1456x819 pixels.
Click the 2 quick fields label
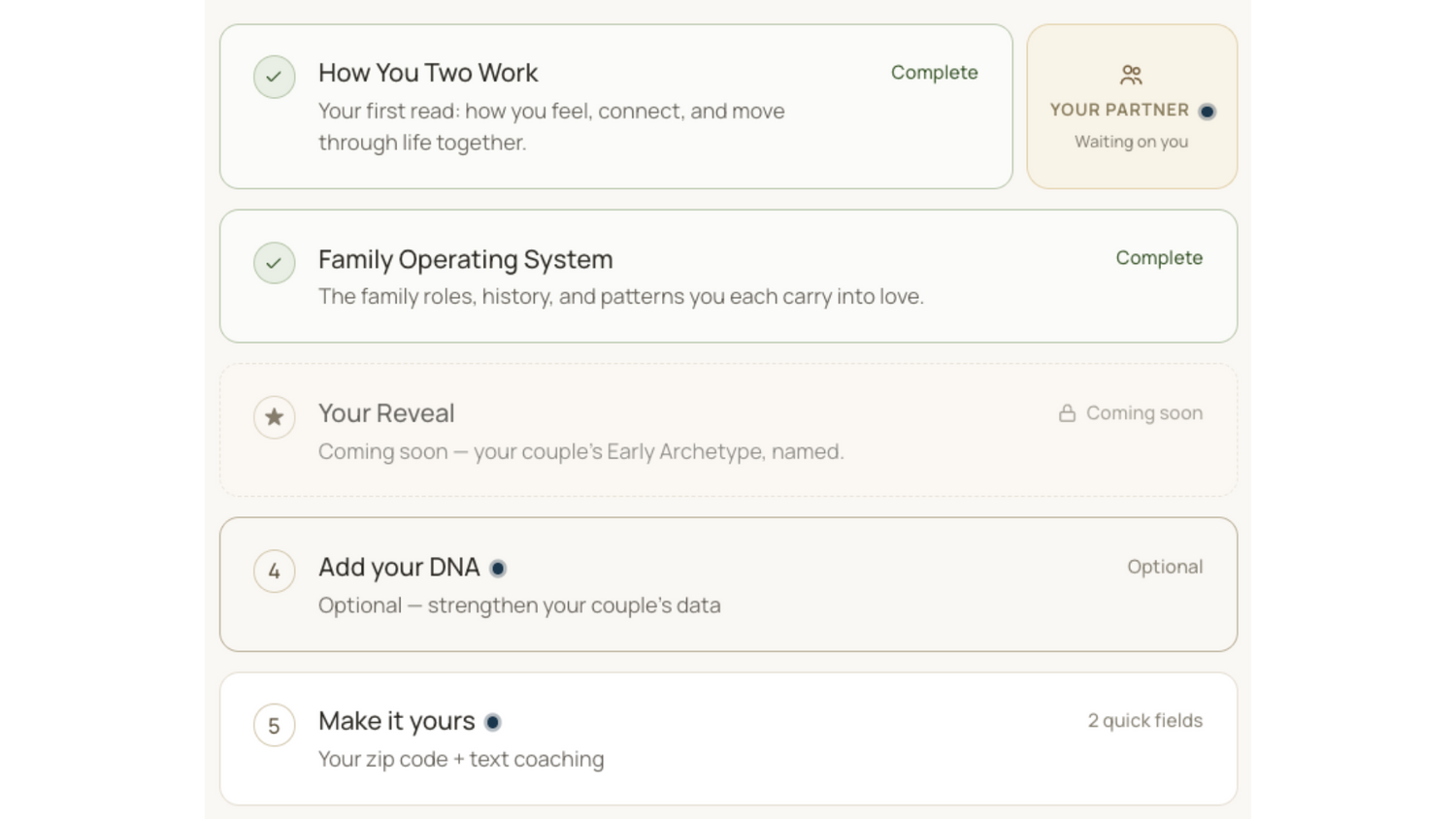point(1145,721)
